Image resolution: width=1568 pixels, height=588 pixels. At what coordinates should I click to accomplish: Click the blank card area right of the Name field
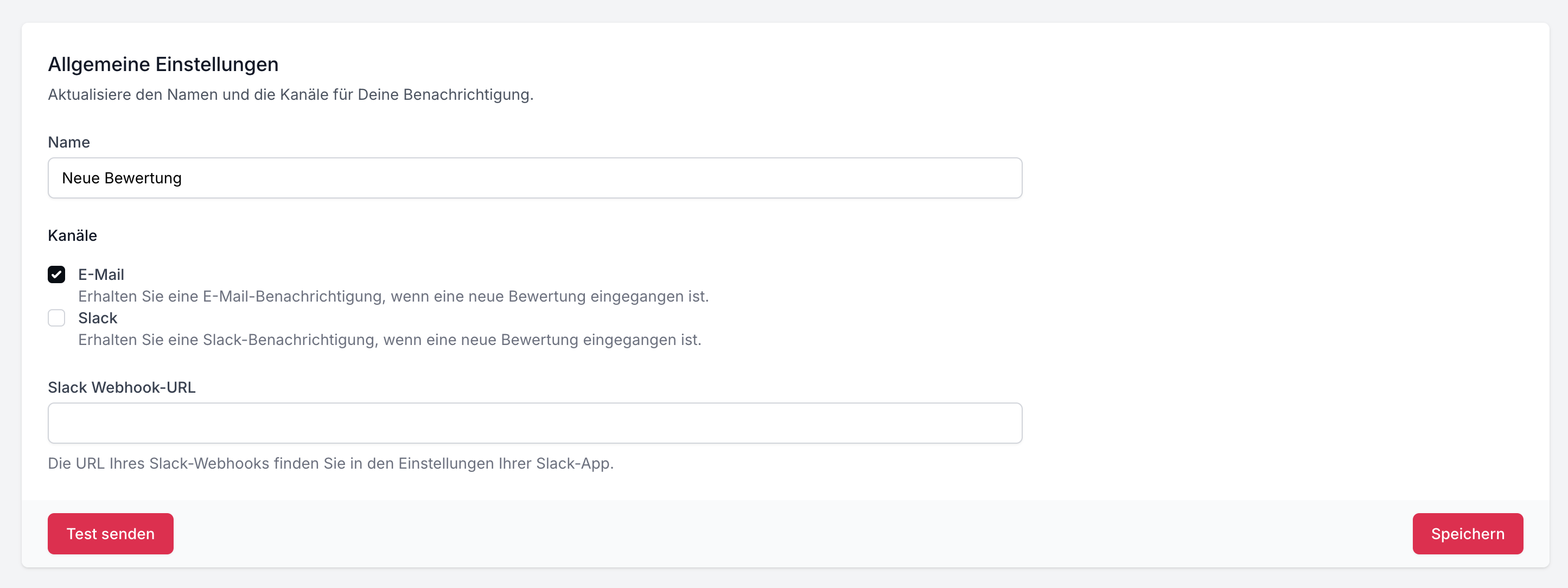(1278, 178)
